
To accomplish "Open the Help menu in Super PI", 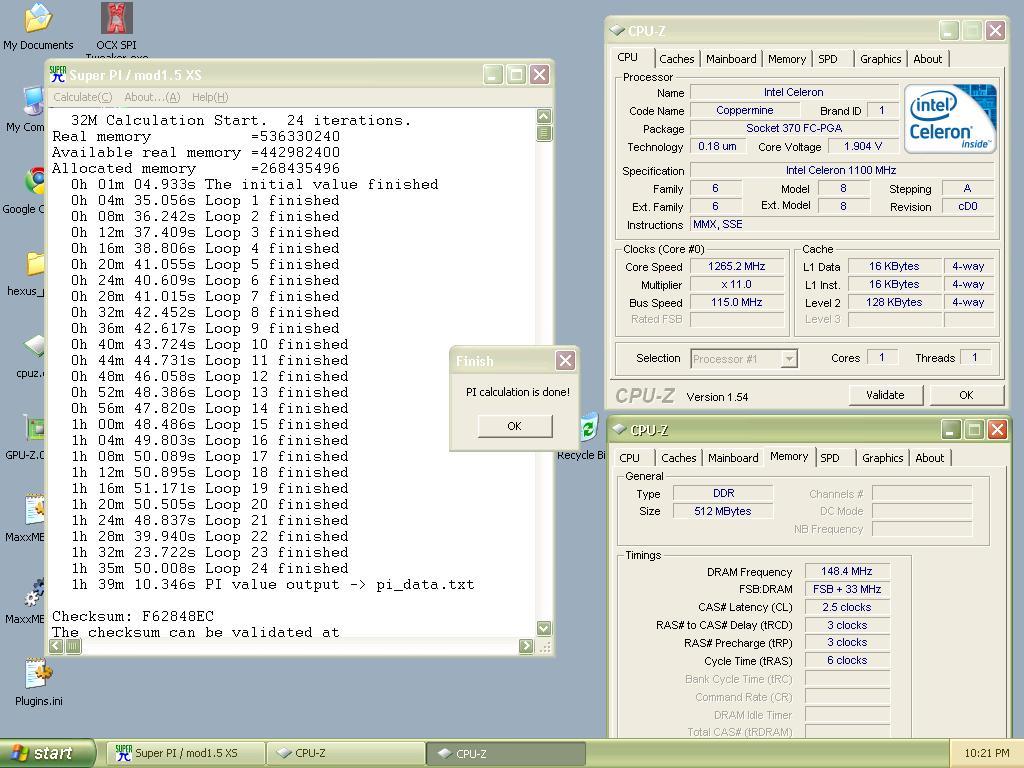I will point(210,97).
